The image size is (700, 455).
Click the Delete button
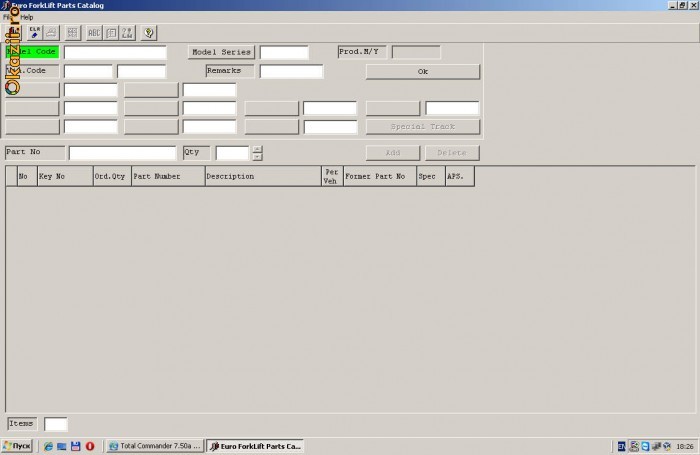[452, 153]
